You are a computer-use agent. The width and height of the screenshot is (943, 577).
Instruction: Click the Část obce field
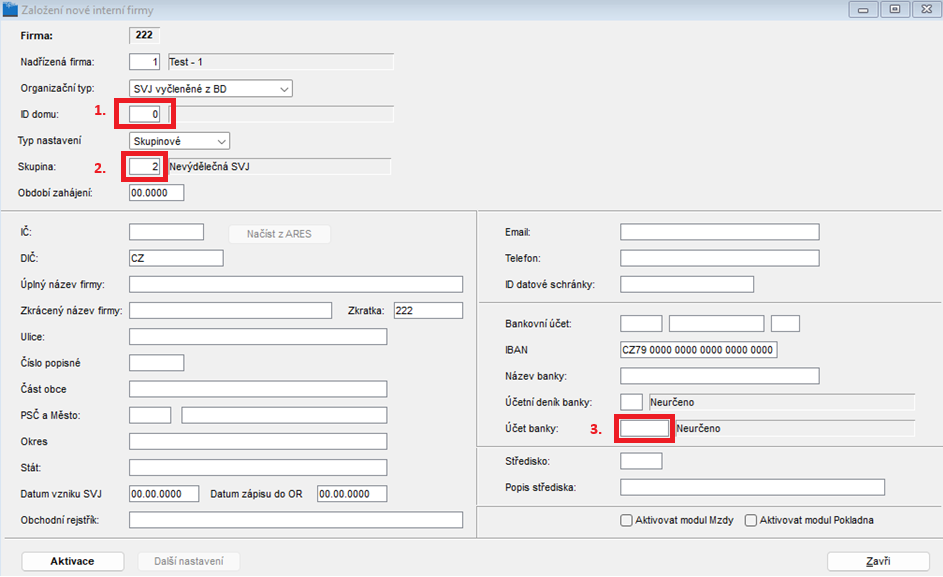(258, 389)
